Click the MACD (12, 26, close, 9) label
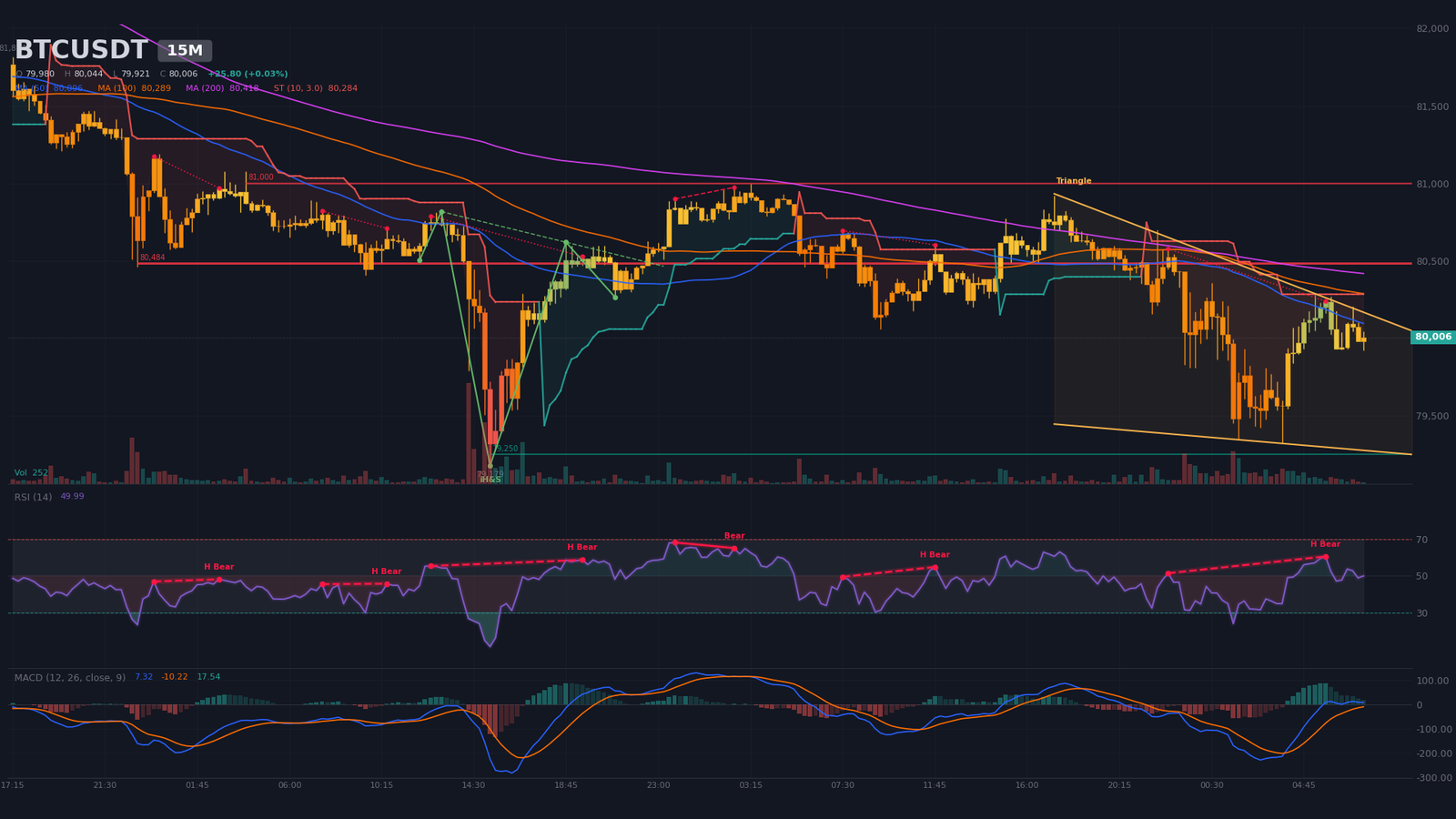 point(70,677)
